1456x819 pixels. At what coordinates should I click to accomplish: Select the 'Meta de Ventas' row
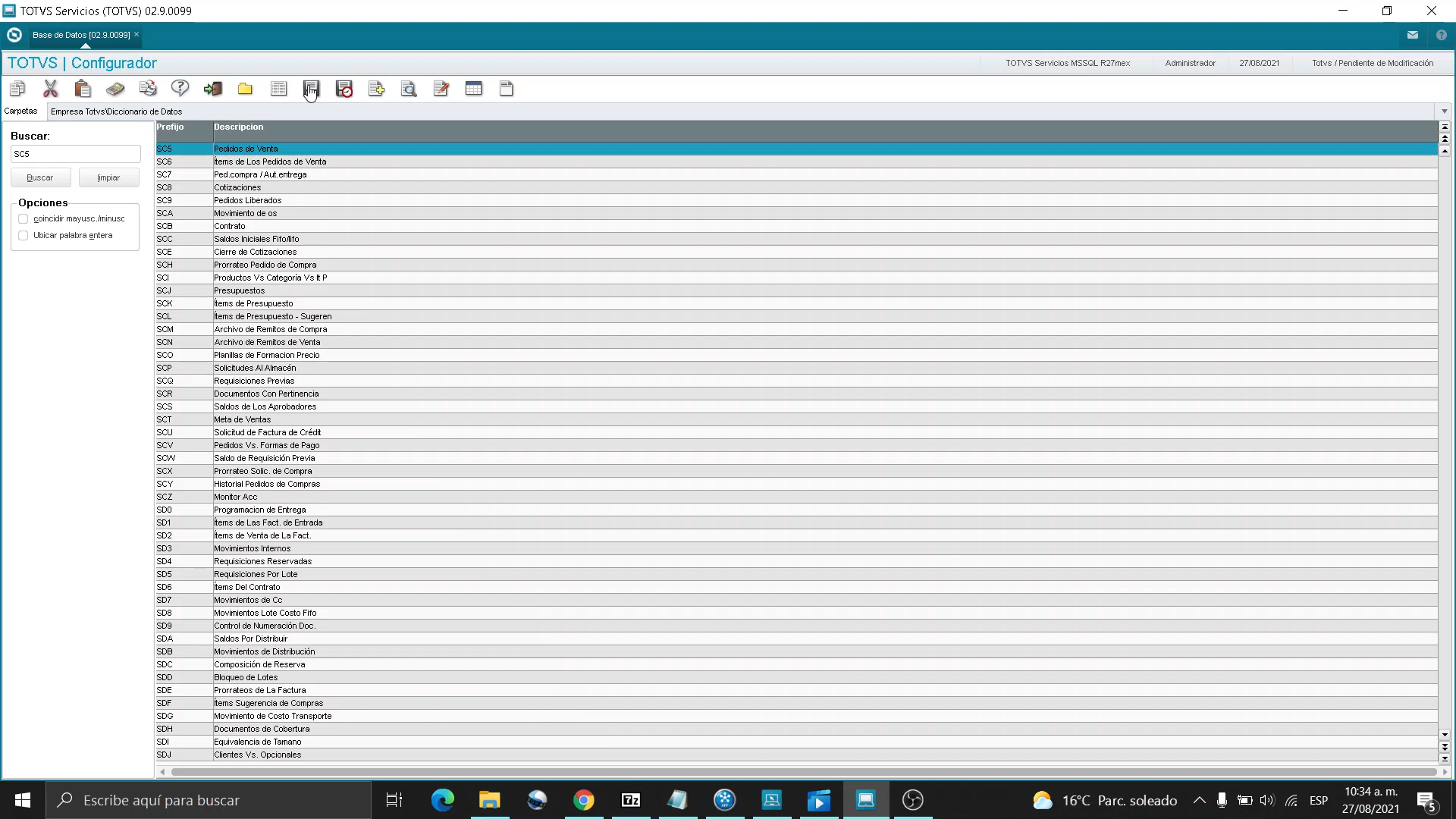[796, 419]
